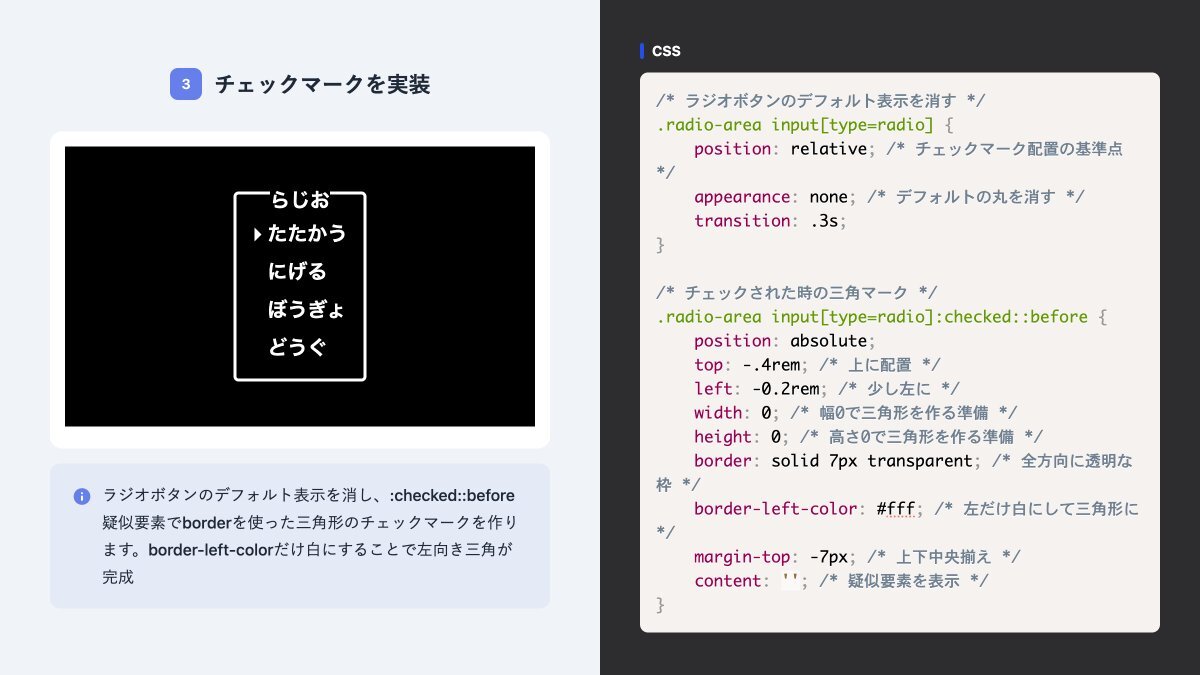The width and height of the screenshot is (1200, 675).
Task: Click the blue step number 3 badge
Action: 186,84
